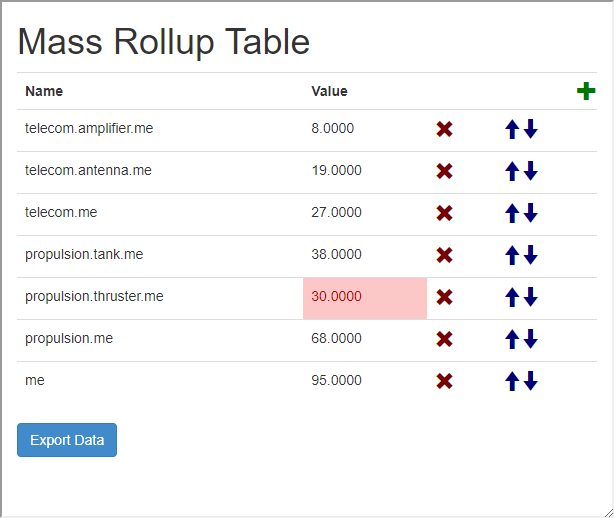
Task: Delete the telecom.amplifier.me row
Action: point(445,129)
